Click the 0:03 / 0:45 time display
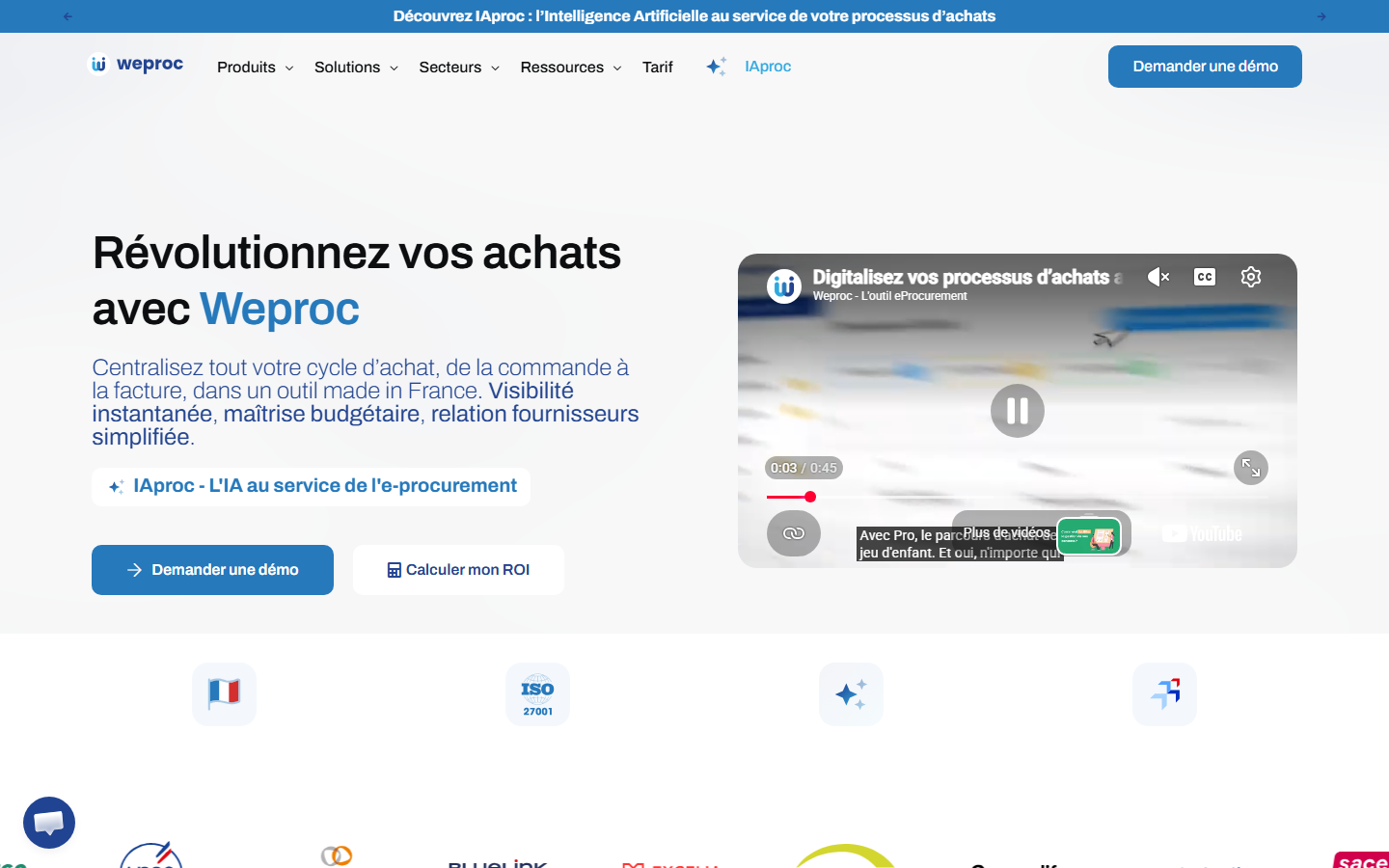The image size is (1389, 868). 803,468
